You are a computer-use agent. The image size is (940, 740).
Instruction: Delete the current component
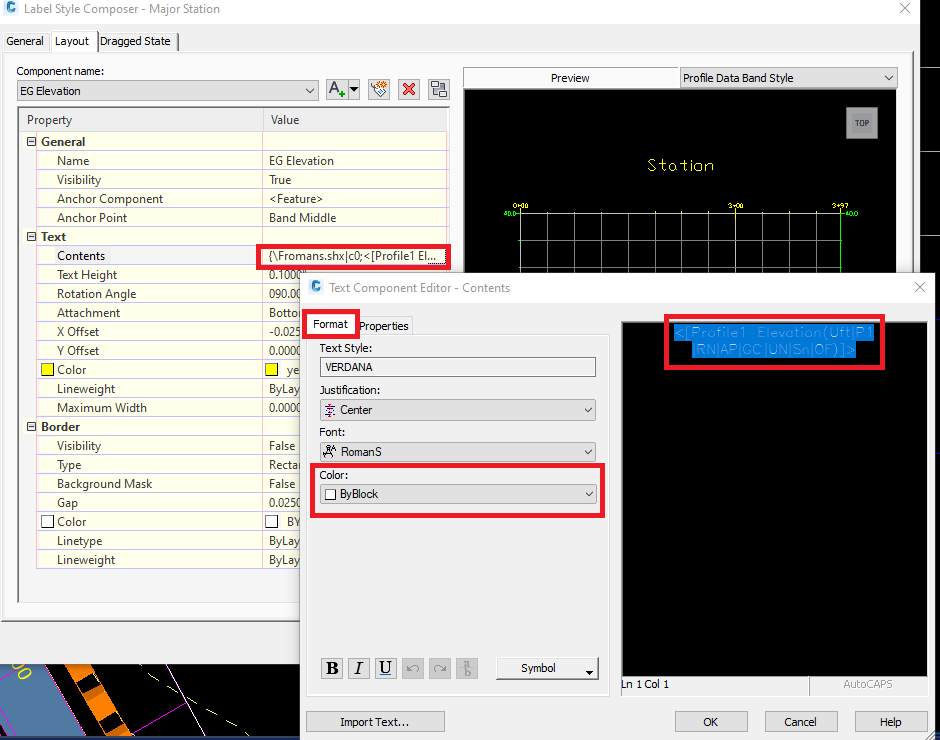pyautogui.click(x=408, y=90)
